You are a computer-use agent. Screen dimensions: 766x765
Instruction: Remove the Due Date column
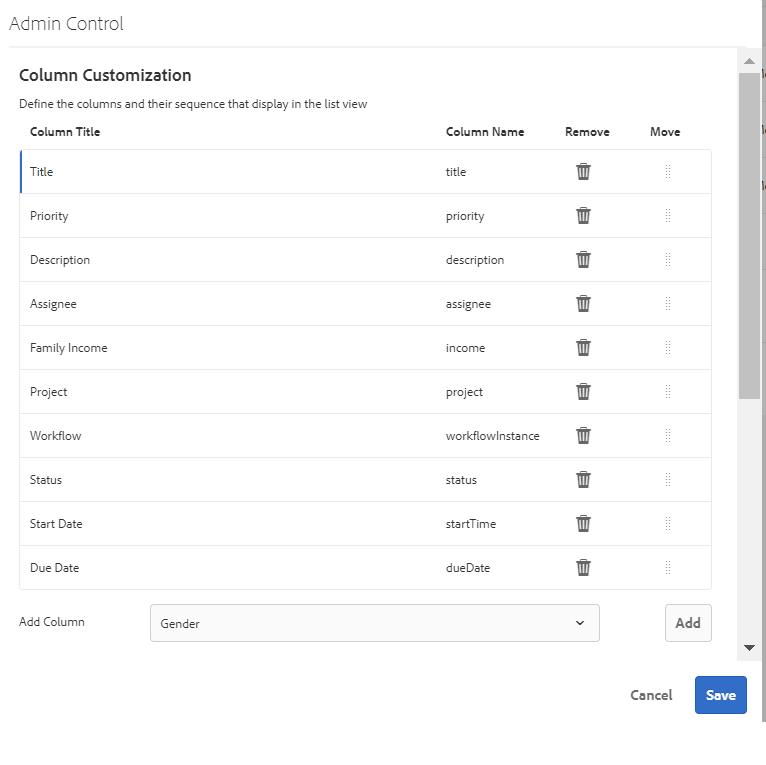pyautogui.click(x=583, y=568)
